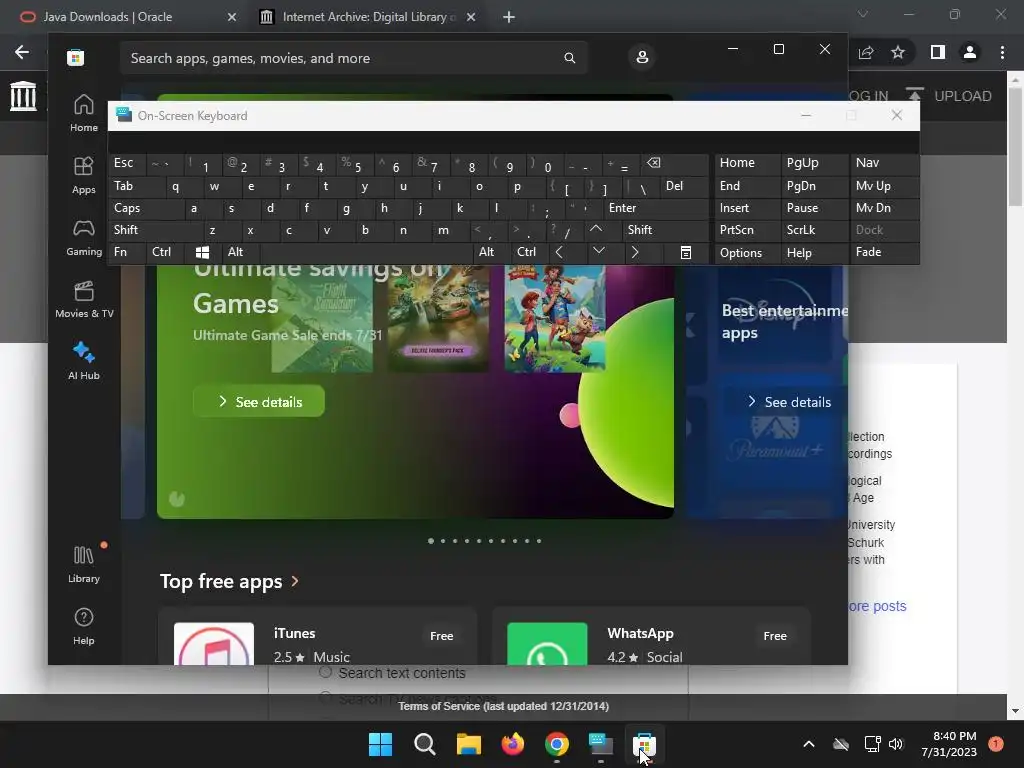Screen dimensions: 1024x768
Task: Open Chrome tab search dropdown arrow
Action: pyautogui.click(x=863, y=14)
